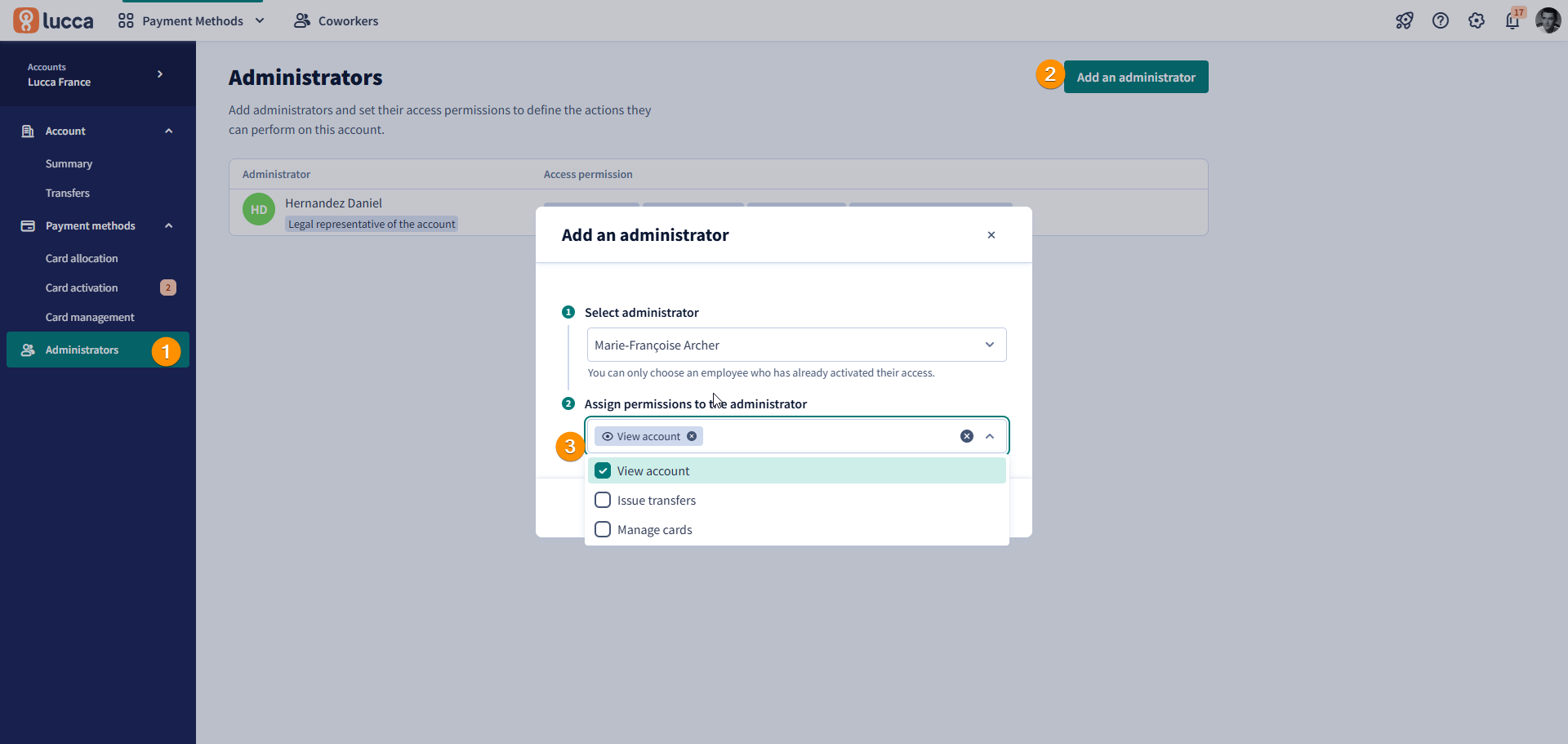Viewport: 1568px width, 744px height.
Task: Click the Marie-Françoise Archer dropdown chevron
Action: point(990,345)
